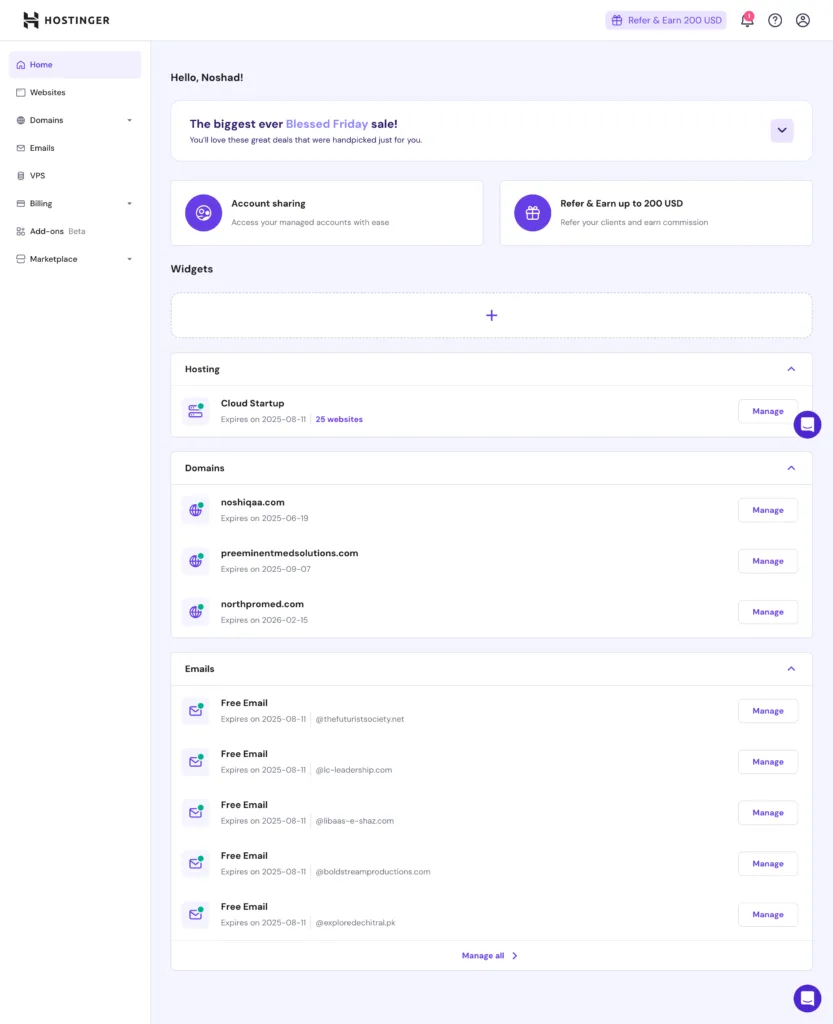The image size is (833, 1024).
Task: Click mail icon for libaas-e-shaz.com email
Action: (x=195, y=812)
